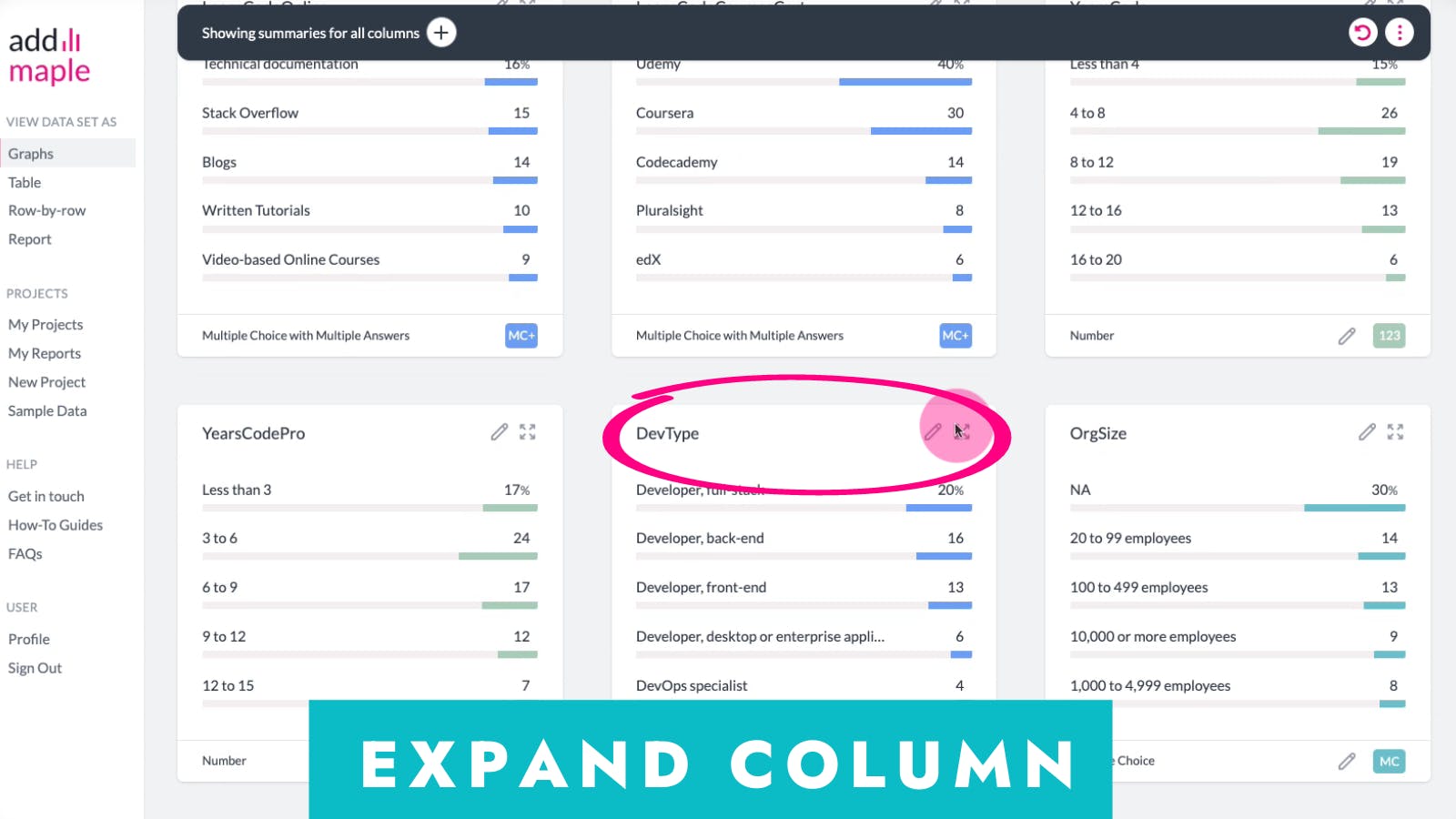Screen dimensions: 1456x819
Task: Open the Report view
Action: (30, 239)
